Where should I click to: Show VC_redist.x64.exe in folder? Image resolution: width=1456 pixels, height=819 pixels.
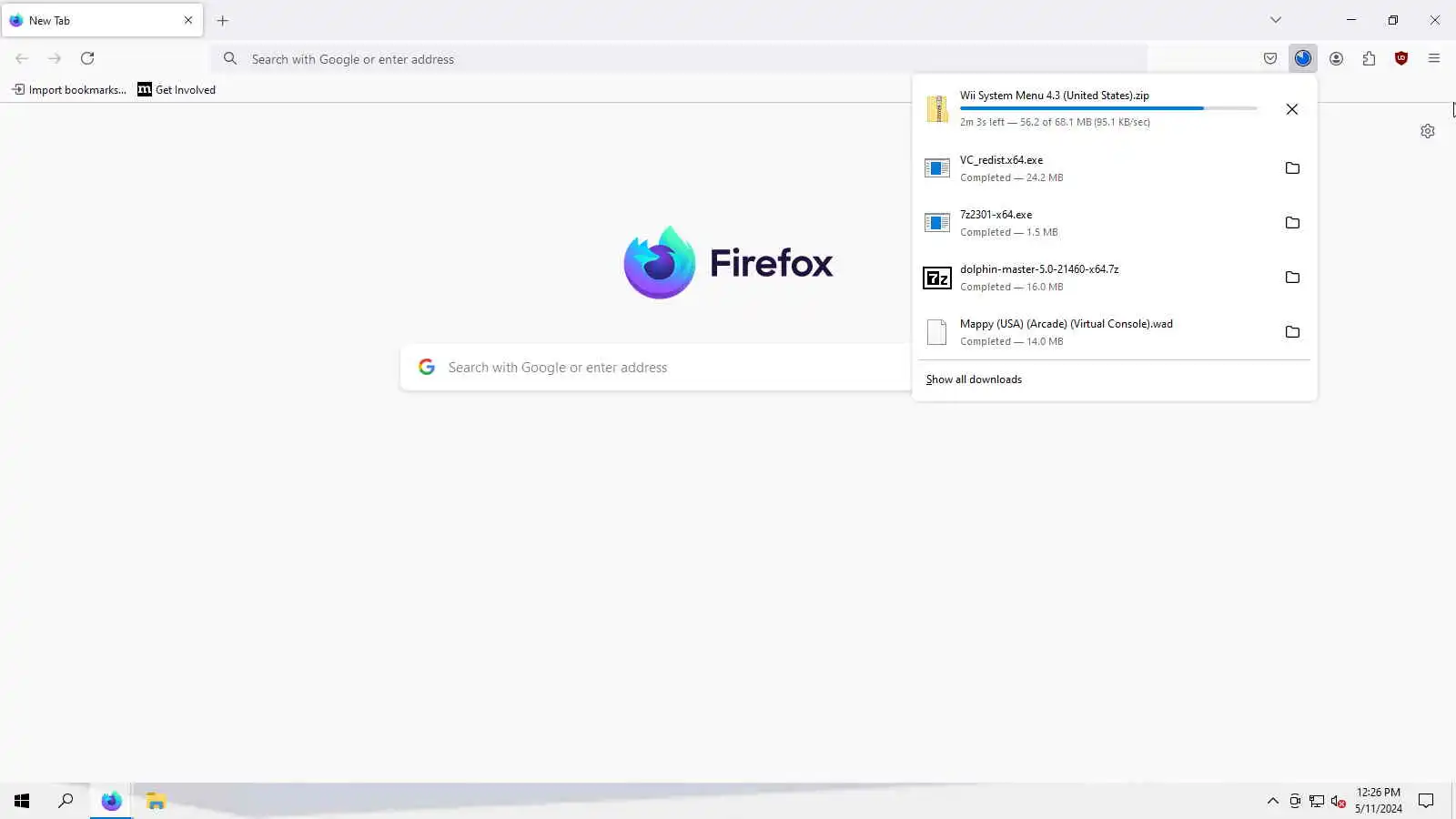click(x=1292, y=168)
